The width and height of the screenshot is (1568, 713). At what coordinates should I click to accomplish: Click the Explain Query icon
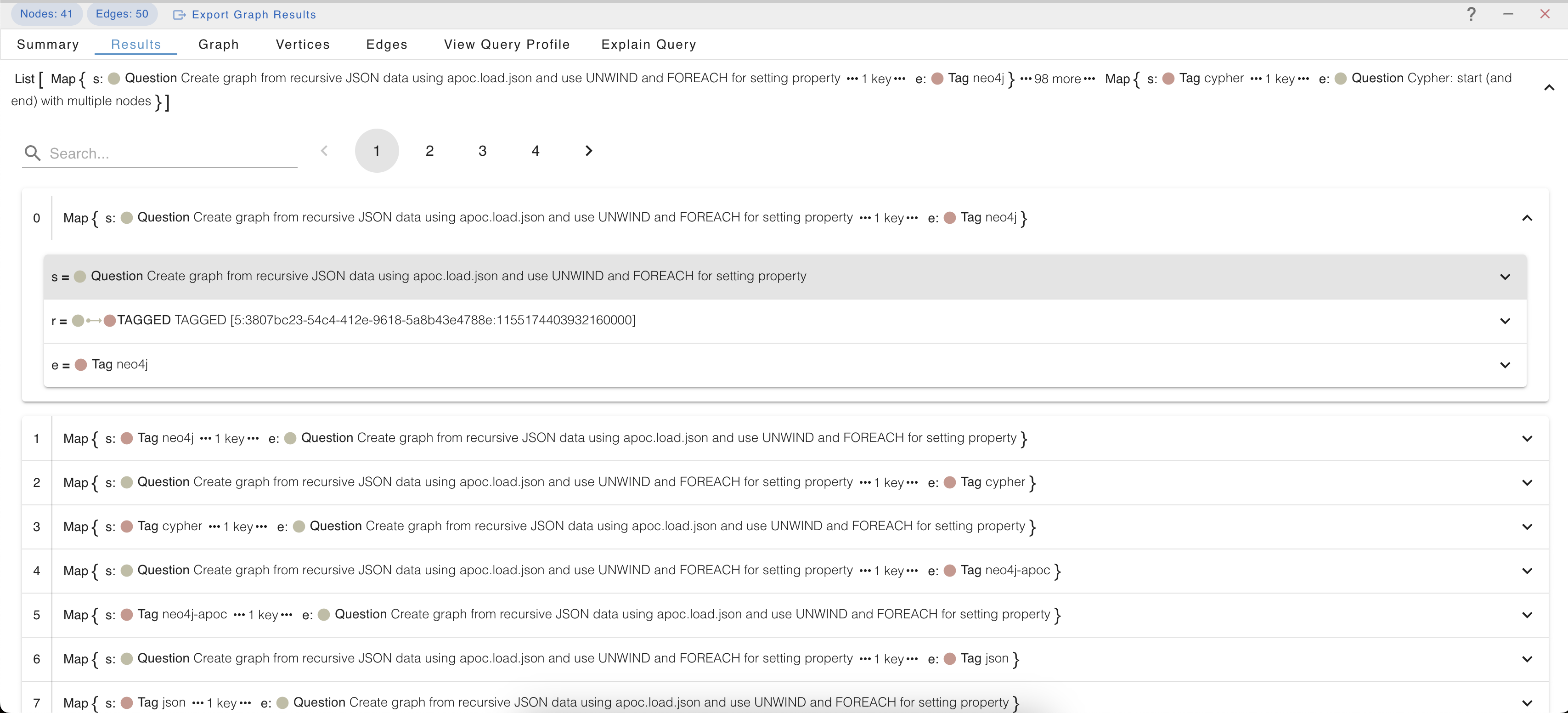[x=648, y=44]
